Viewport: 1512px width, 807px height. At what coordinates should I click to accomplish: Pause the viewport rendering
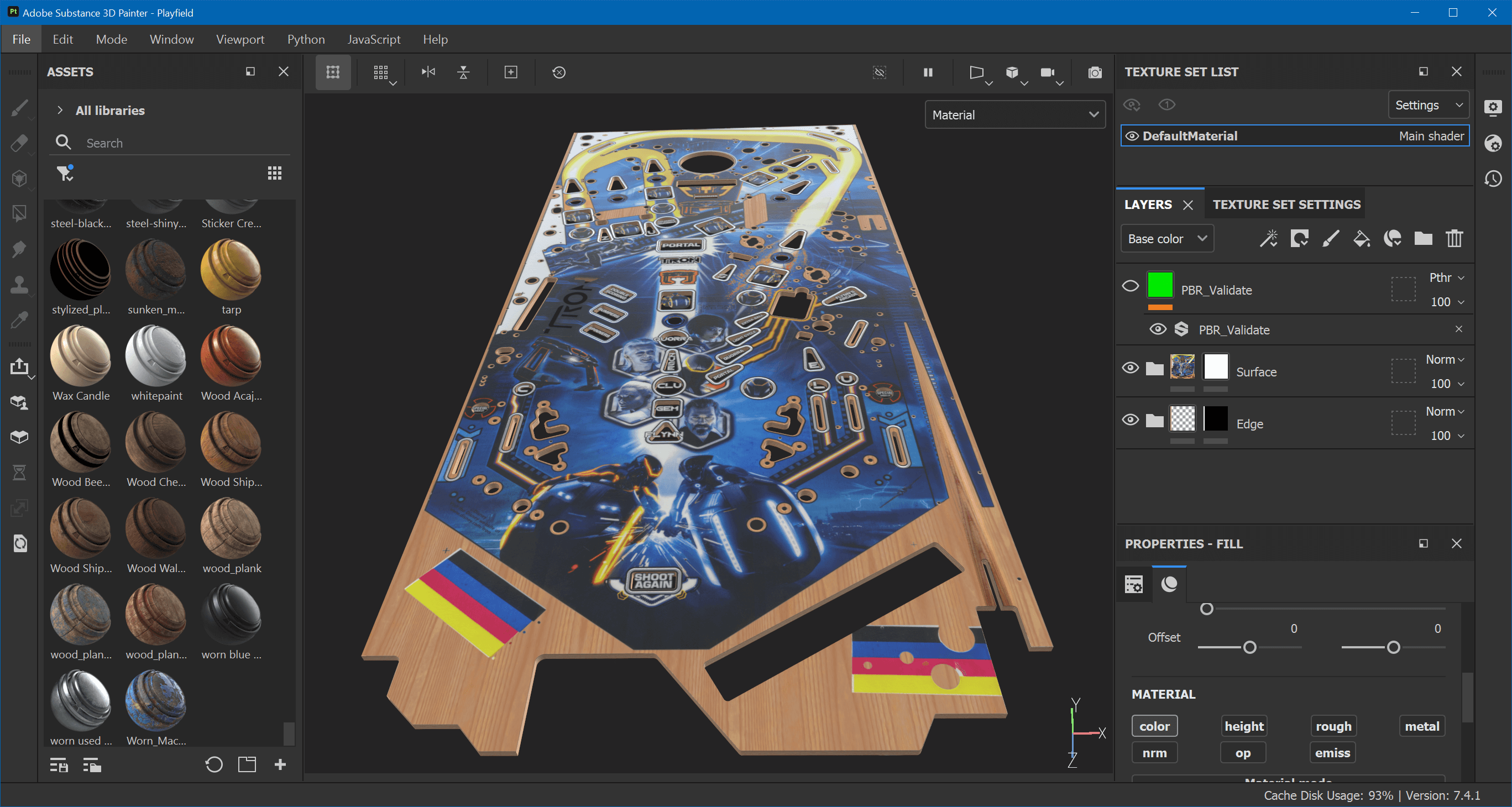pos(928,72)
